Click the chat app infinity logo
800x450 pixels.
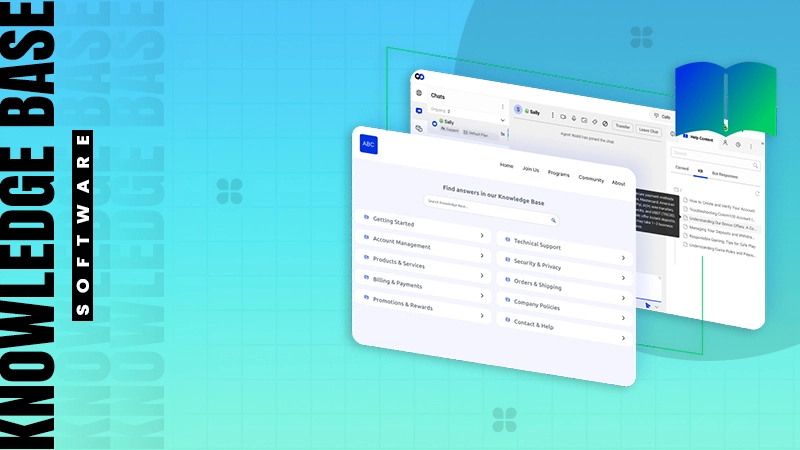419,76
